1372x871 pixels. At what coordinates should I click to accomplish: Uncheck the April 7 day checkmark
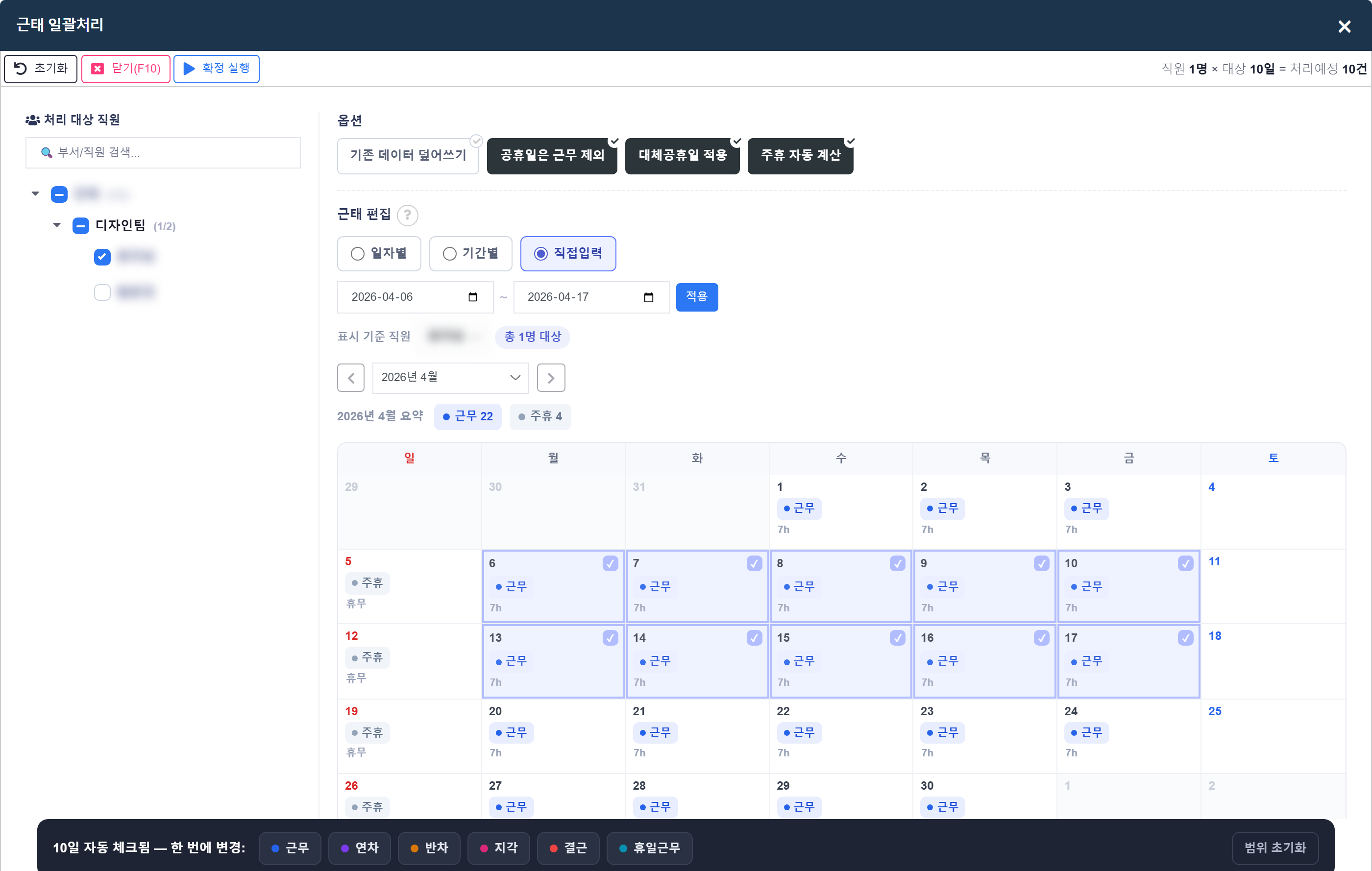[x=755, y=563]
